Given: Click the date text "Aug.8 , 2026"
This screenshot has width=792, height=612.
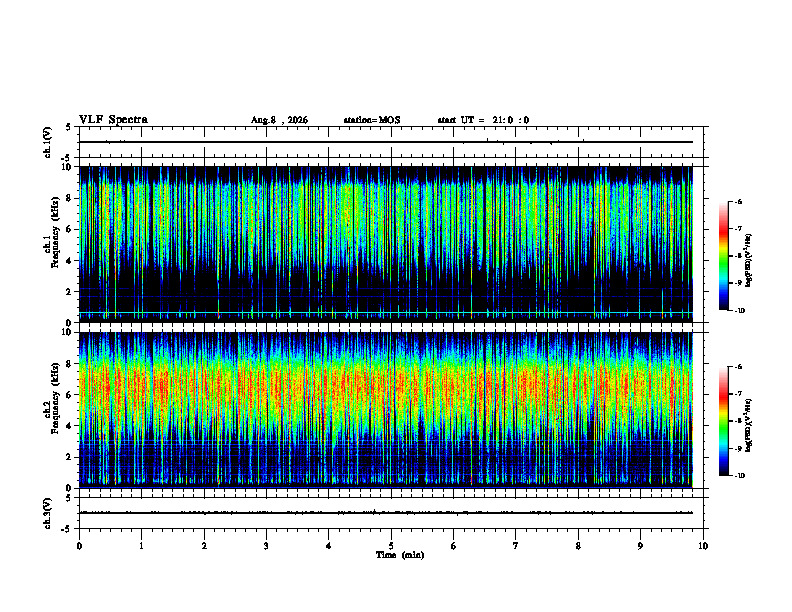Looking at the screenshot, I should pos(279,120).
